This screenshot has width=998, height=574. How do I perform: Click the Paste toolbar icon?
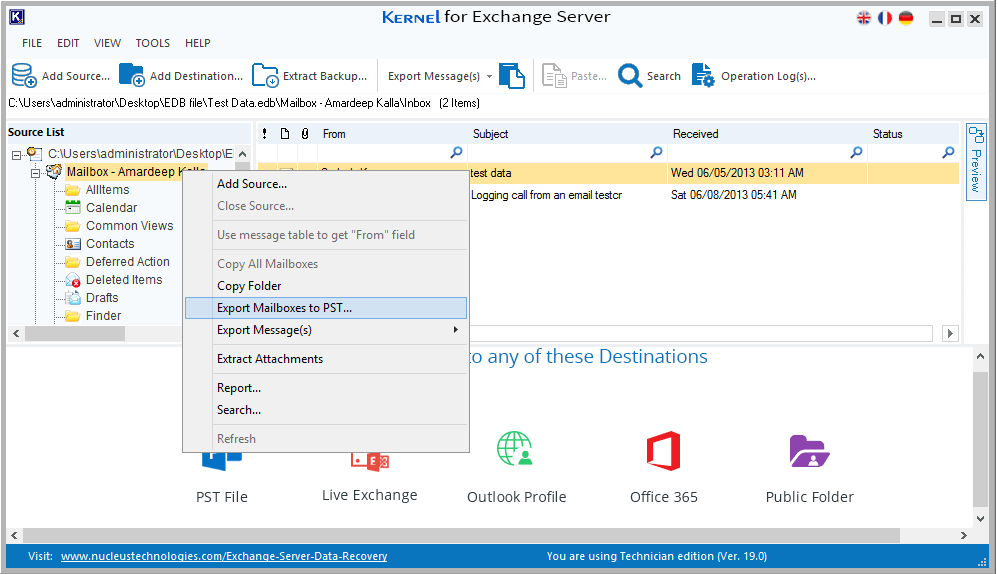coord(554,75)
